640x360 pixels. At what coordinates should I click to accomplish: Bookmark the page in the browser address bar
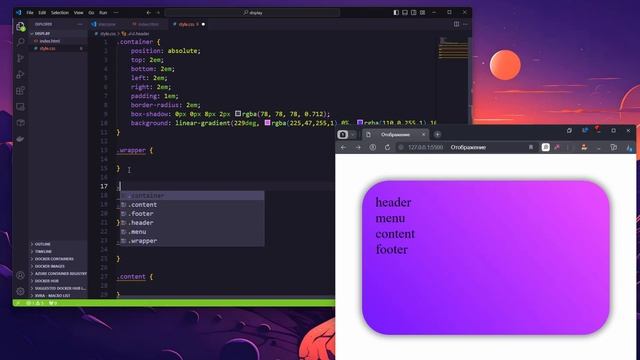coord(531,147)
